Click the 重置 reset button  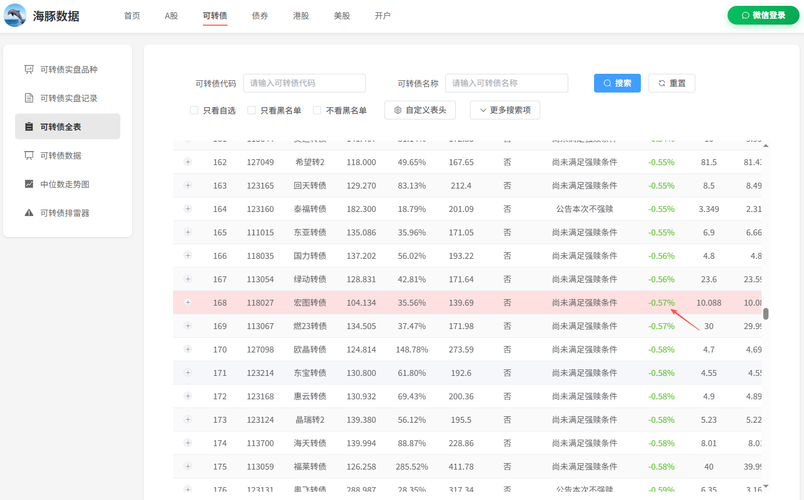(671, 83)
